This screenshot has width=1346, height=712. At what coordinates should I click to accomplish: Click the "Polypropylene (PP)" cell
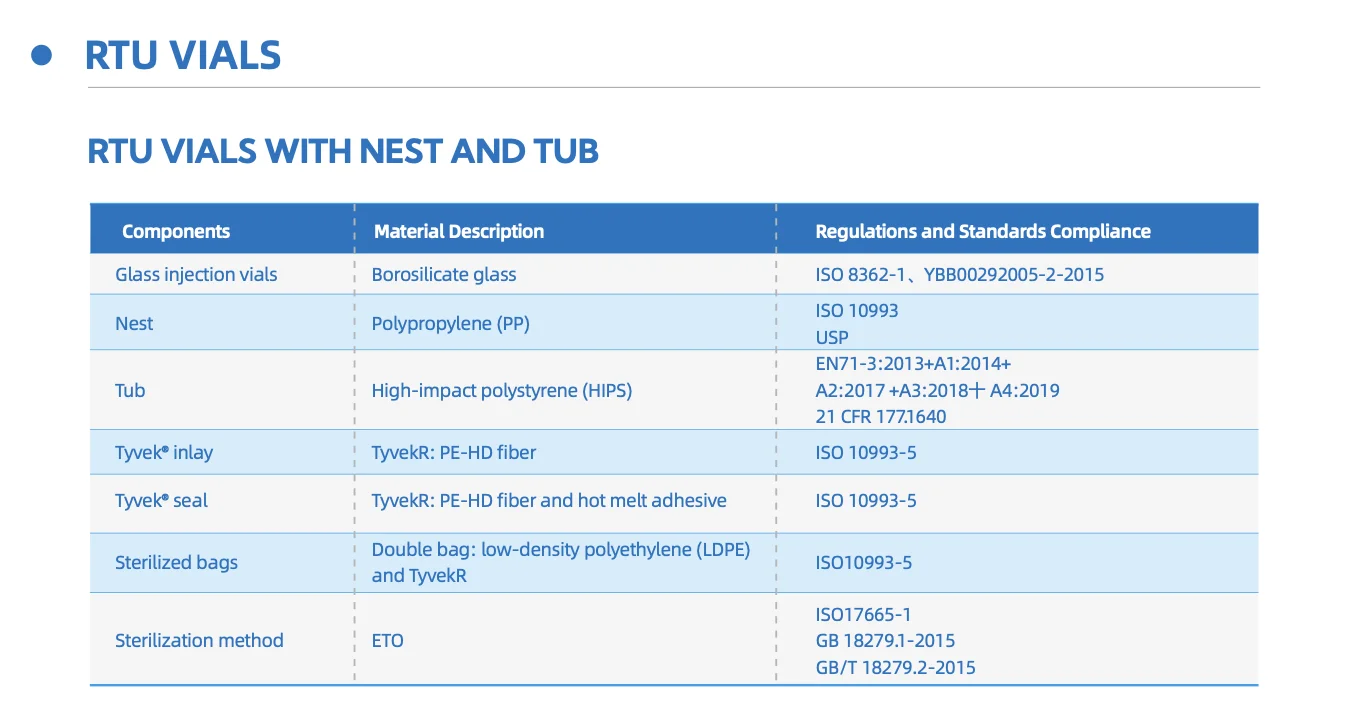(450, 323)
